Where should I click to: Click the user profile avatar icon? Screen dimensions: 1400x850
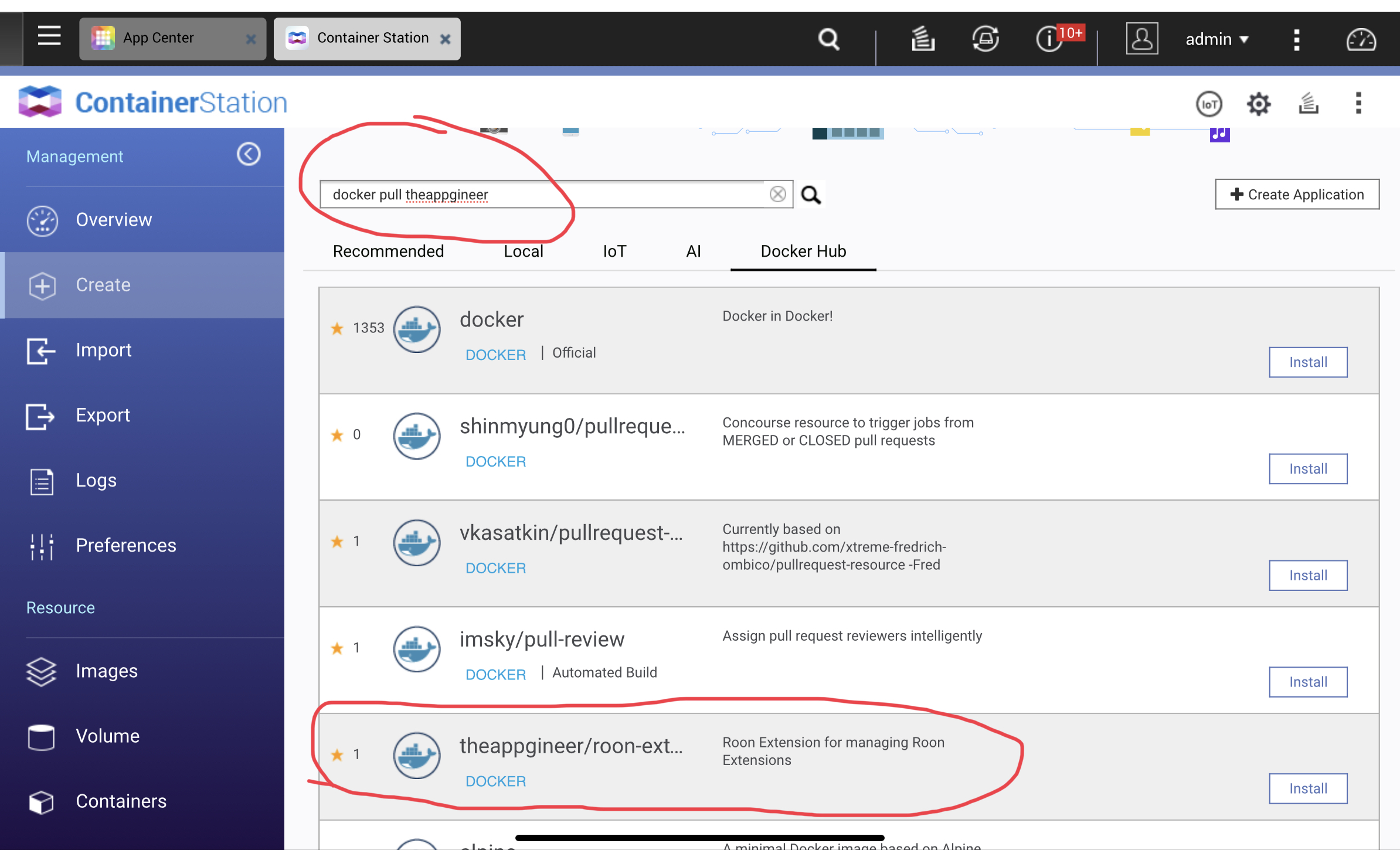1141,39
